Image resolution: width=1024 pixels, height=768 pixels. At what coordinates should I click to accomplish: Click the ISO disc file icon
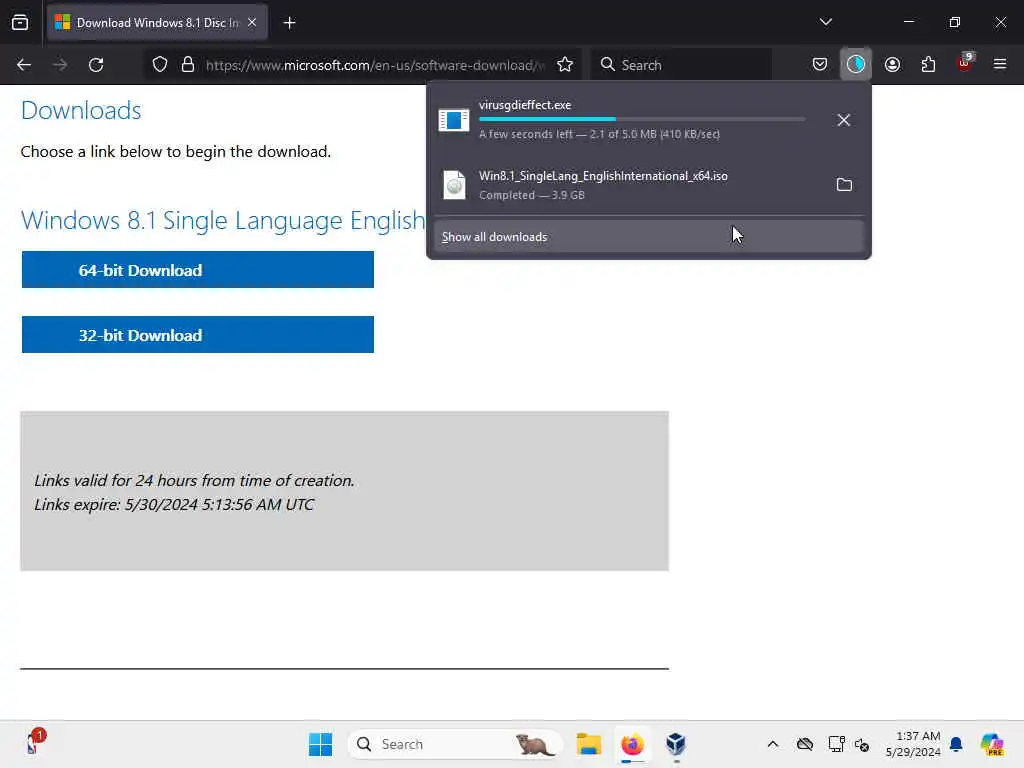coord(454,185)
